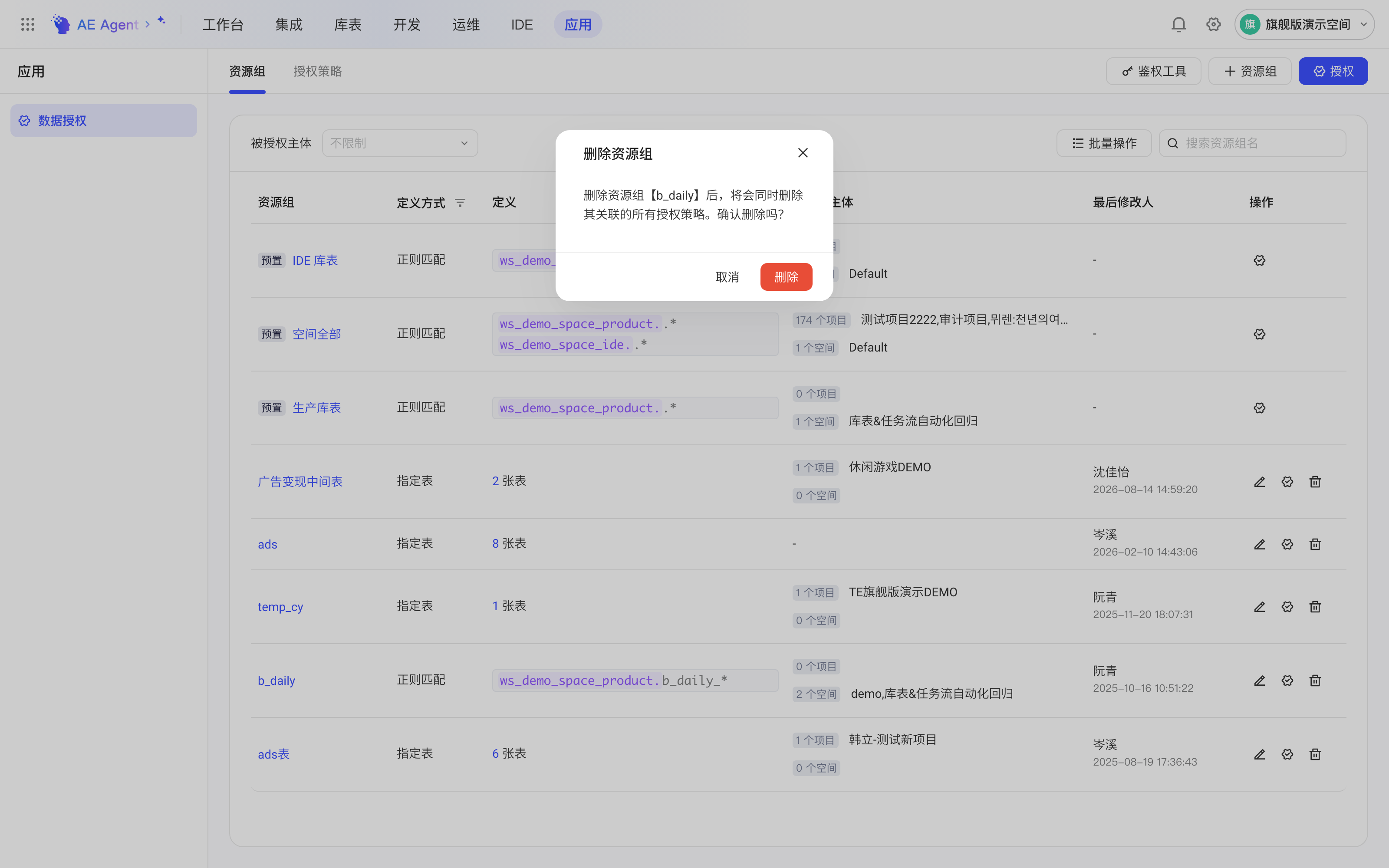Image resolution: width=1389 pixels, height=868 pixels.
Task: Click 取消 in the delete dialog
Action: pos(727,277)
